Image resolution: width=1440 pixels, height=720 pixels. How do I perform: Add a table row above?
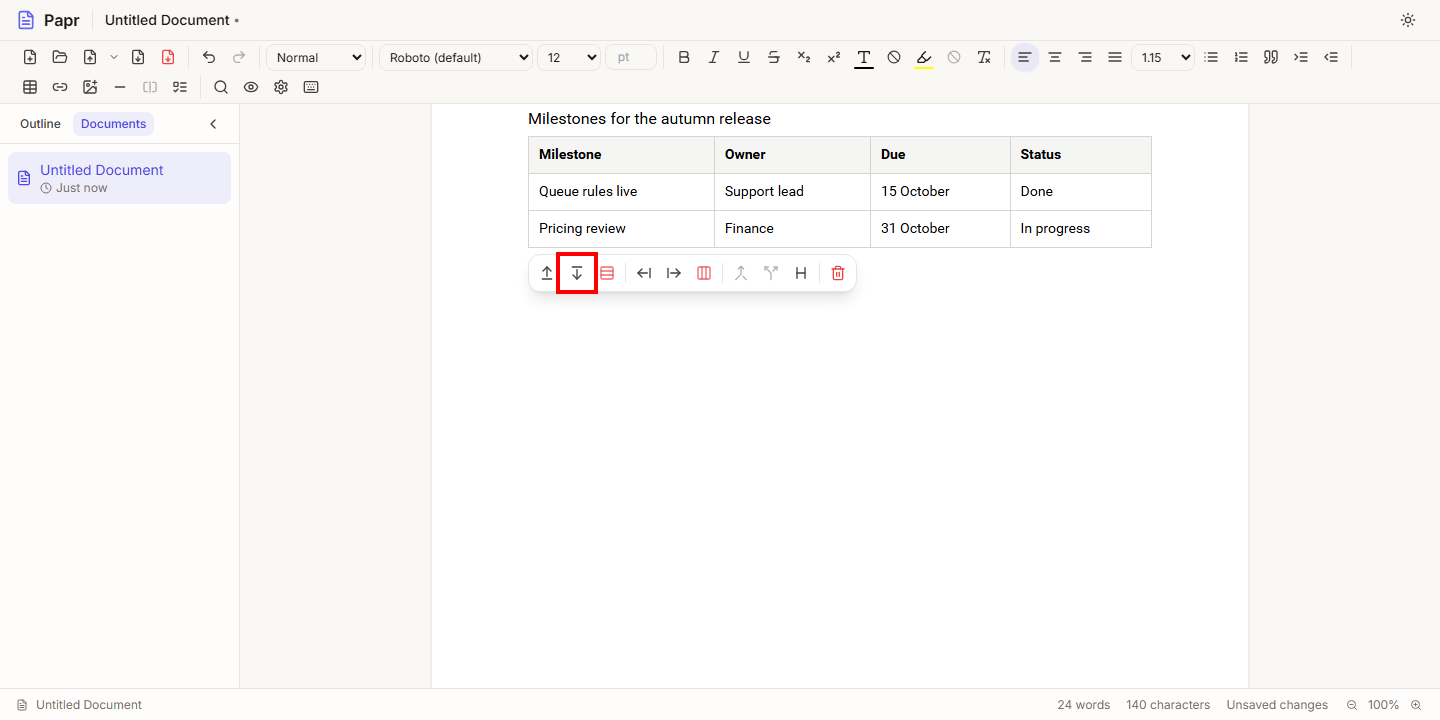(547, 273)
